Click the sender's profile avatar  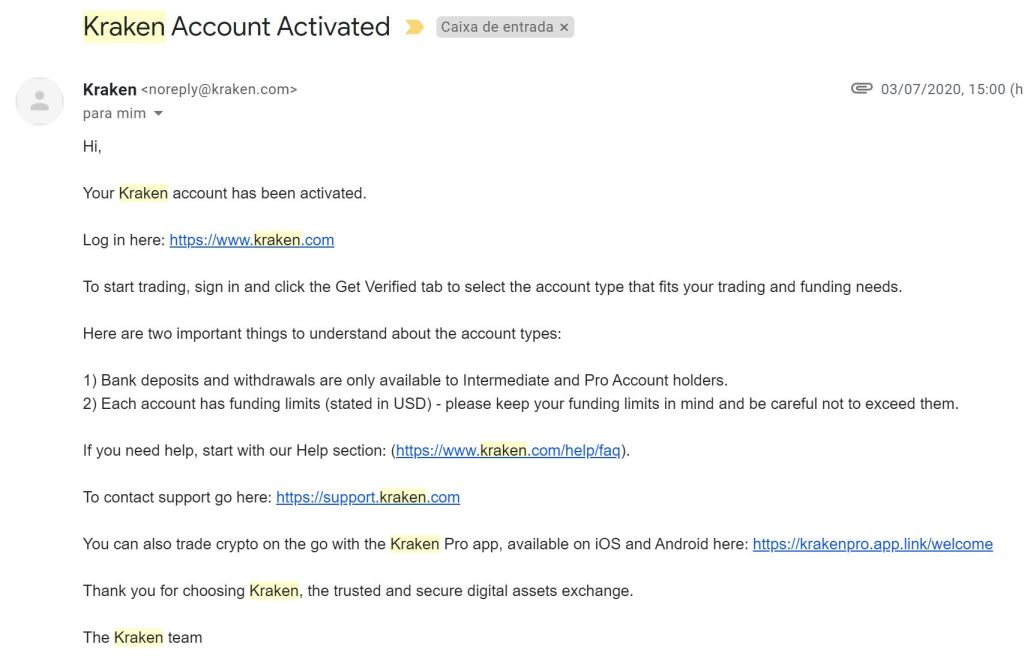(x=40, y=101)
